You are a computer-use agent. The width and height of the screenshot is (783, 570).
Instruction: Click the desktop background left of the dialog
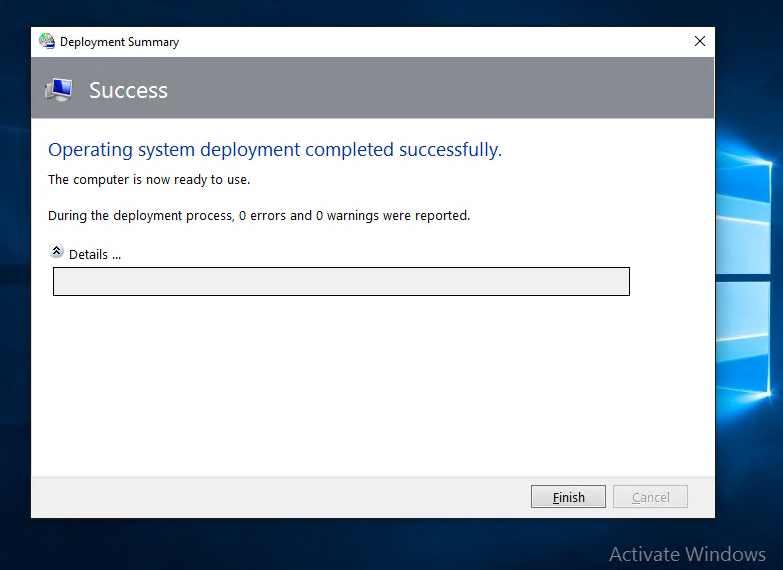(x=14, y=300)
